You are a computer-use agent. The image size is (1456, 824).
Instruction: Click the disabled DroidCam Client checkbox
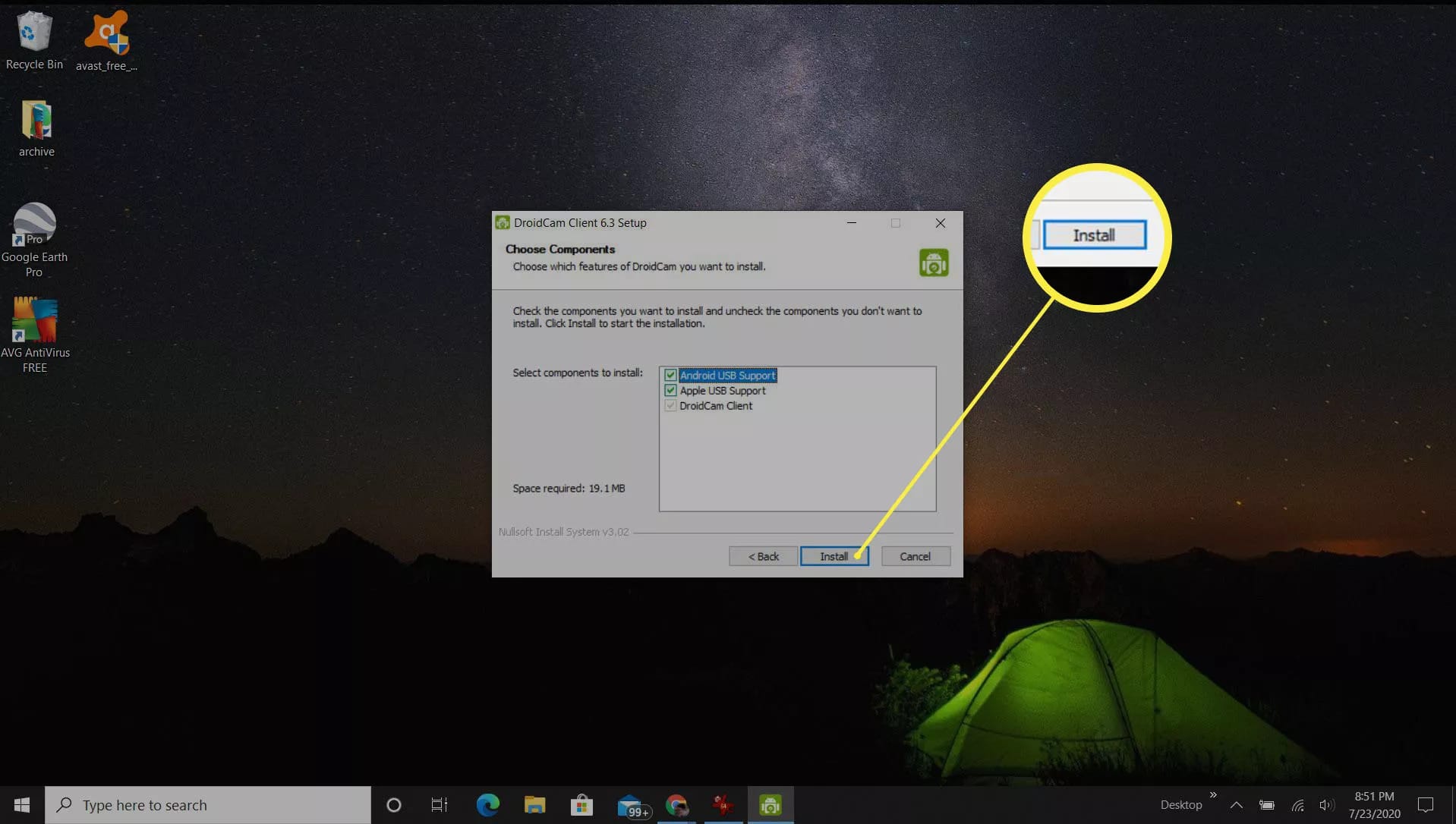pos(670,405)
